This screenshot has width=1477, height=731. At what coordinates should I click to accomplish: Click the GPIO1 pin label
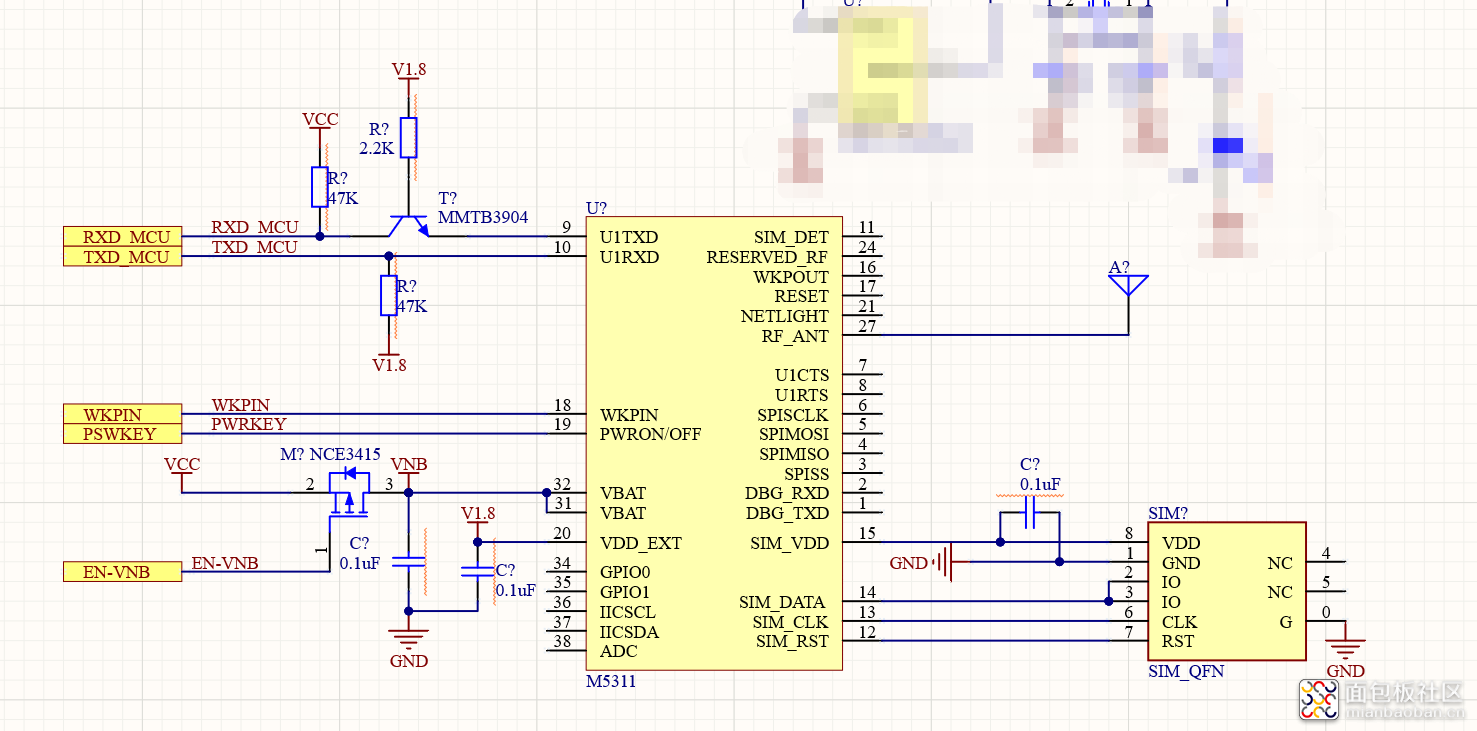pyautogui.click(x=625, y=593)
